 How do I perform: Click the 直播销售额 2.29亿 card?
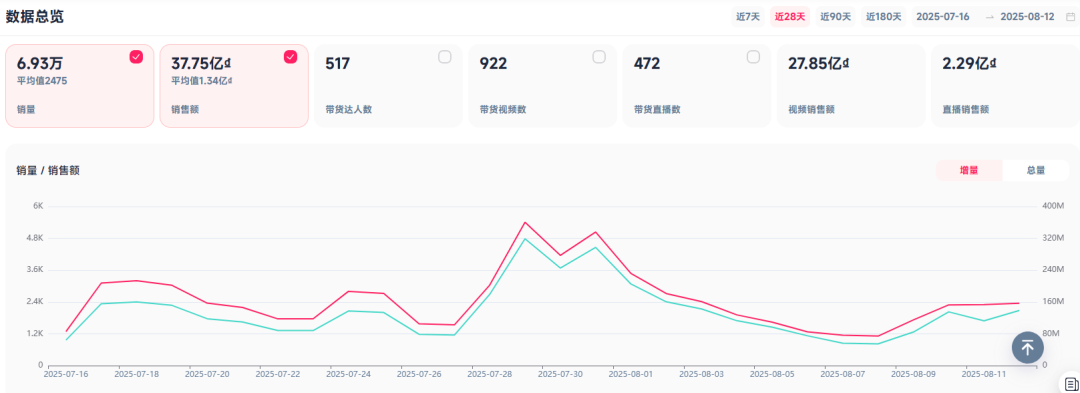[x=1006, y=86]
